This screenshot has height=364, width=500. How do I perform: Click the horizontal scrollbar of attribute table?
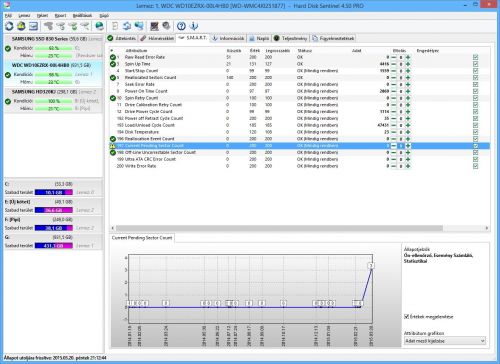[279, 228]
